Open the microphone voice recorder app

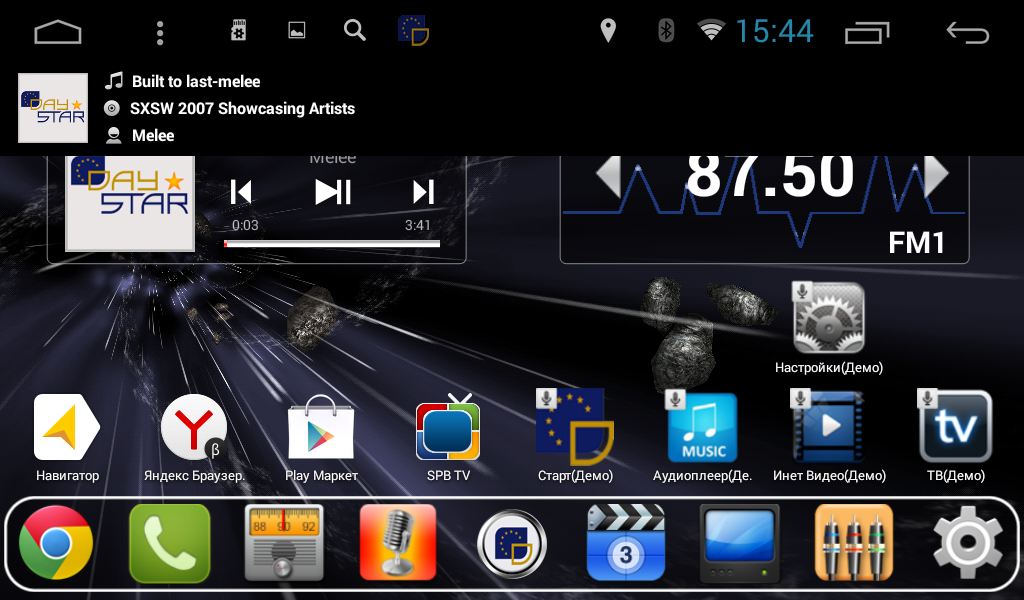click(398, 543)
